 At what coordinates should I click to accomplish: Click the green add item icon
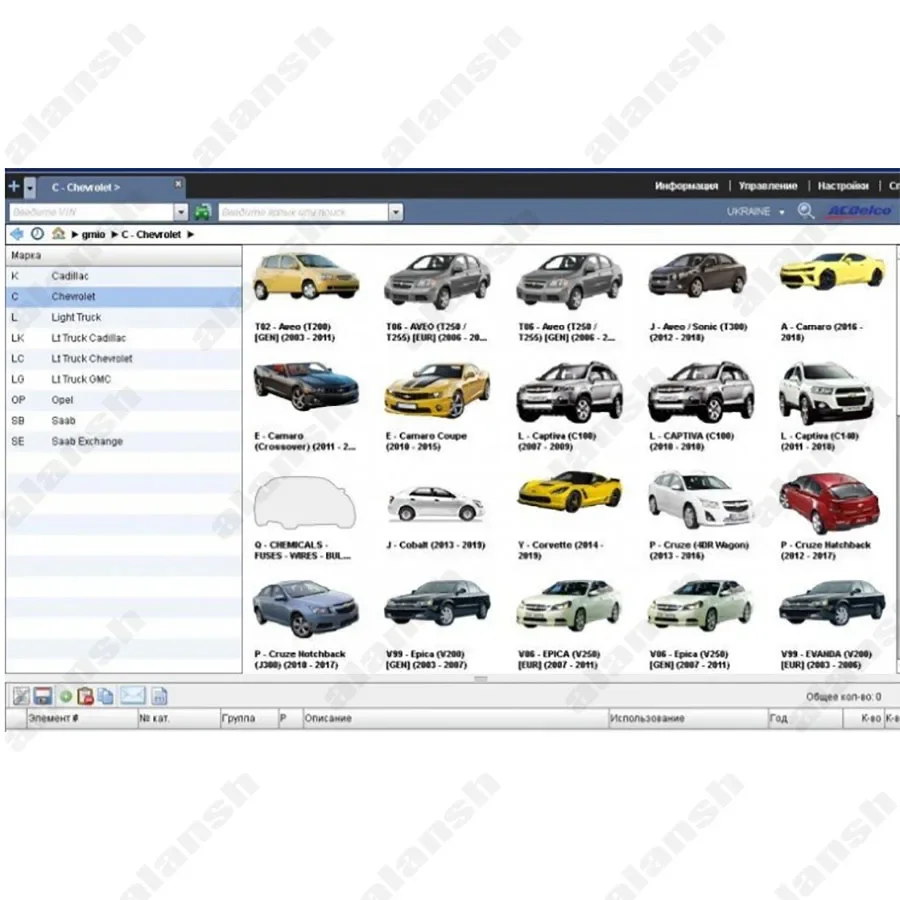coord(66,697)
